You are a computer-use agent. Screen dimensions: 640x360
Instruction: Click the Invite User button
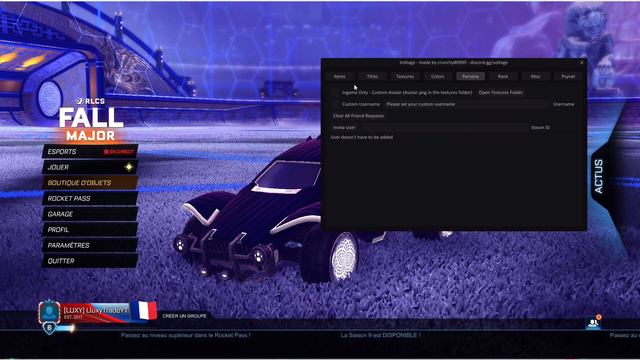344,127
